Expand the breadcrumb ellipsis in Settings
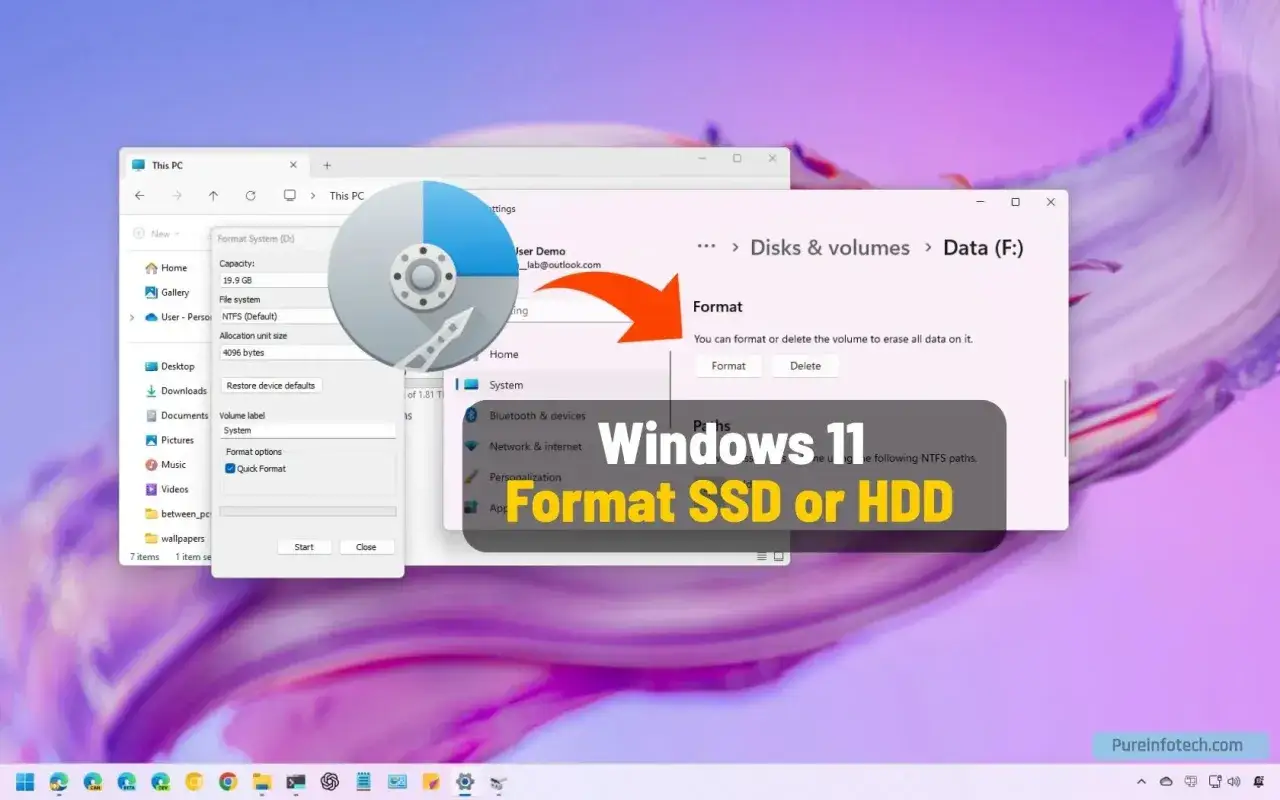 (707, 247)
